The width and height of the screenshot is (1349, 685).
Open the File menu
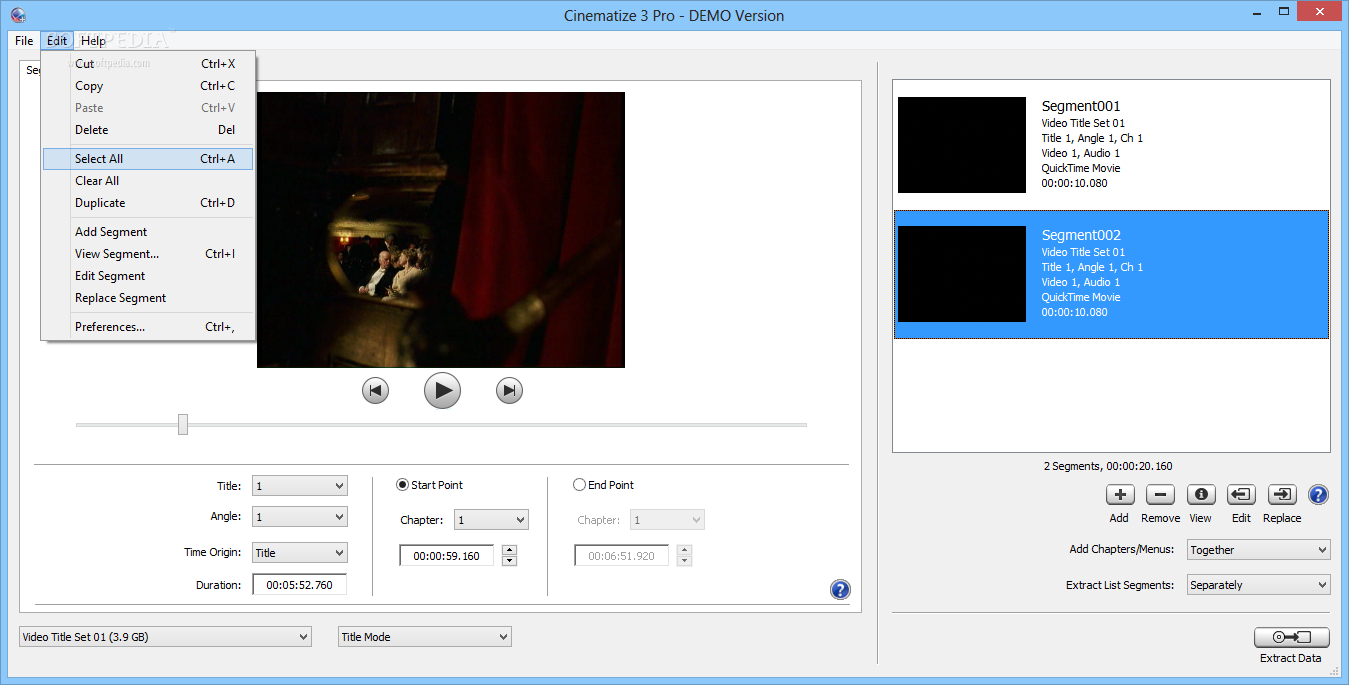(x=24, y=41)
